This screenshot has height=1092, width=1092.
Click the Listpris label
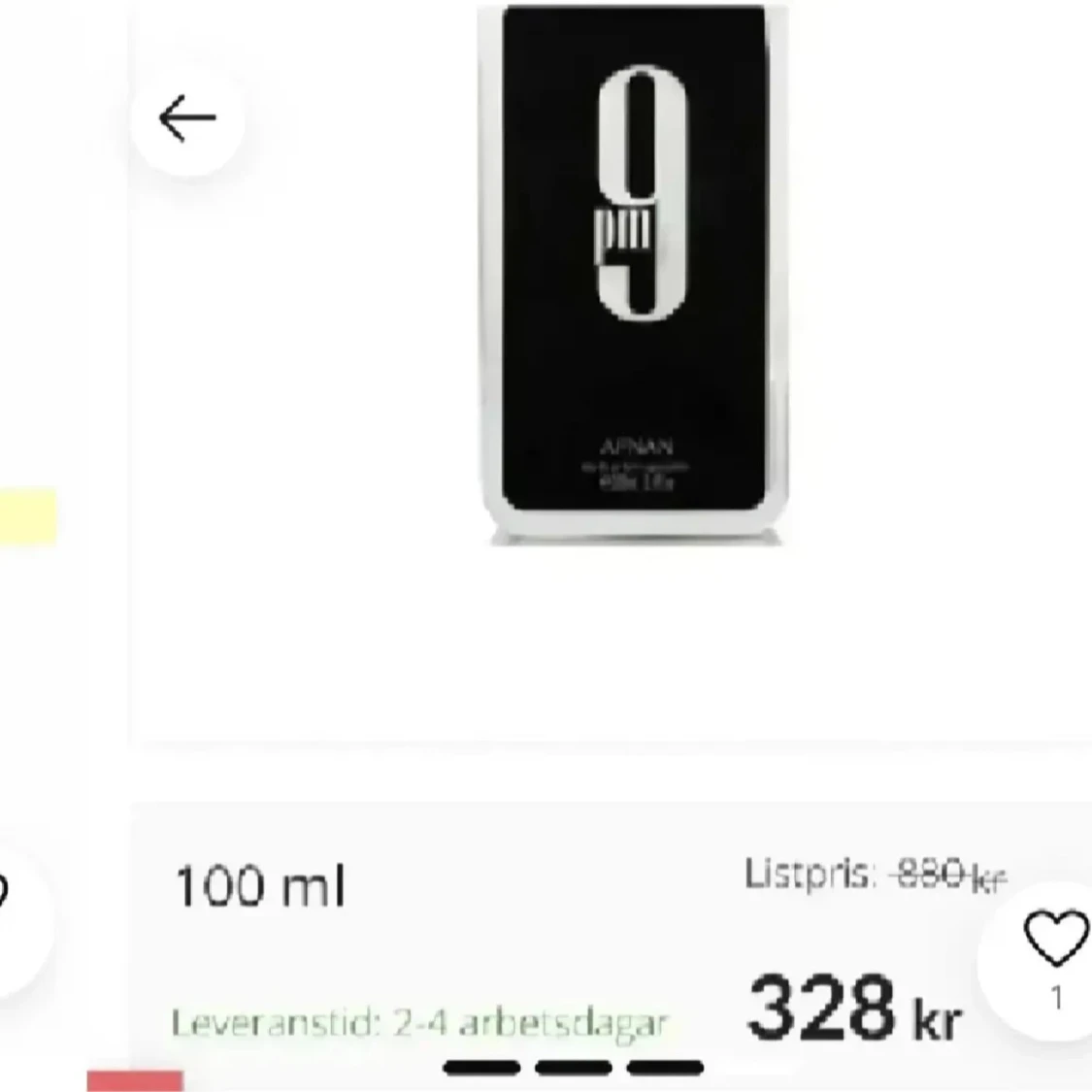click(x=810, y=874)
